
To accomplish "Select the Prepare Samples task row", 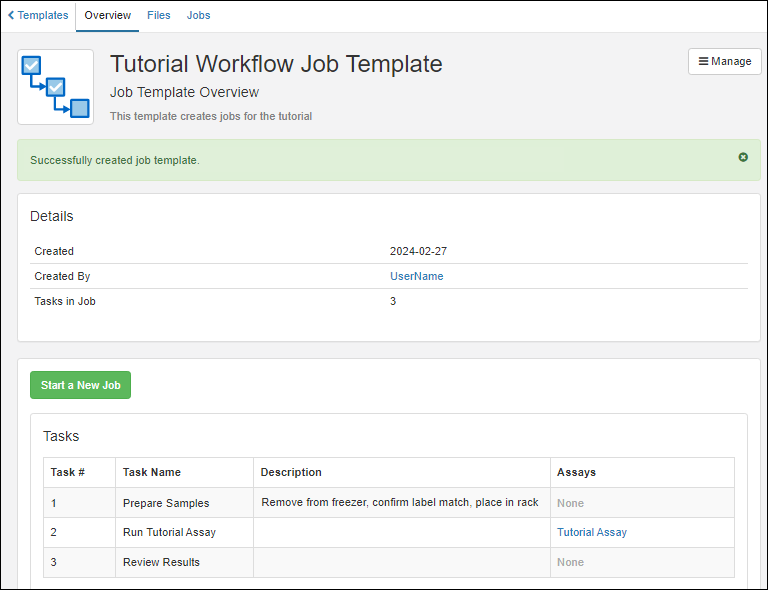I will coord(166,503).
